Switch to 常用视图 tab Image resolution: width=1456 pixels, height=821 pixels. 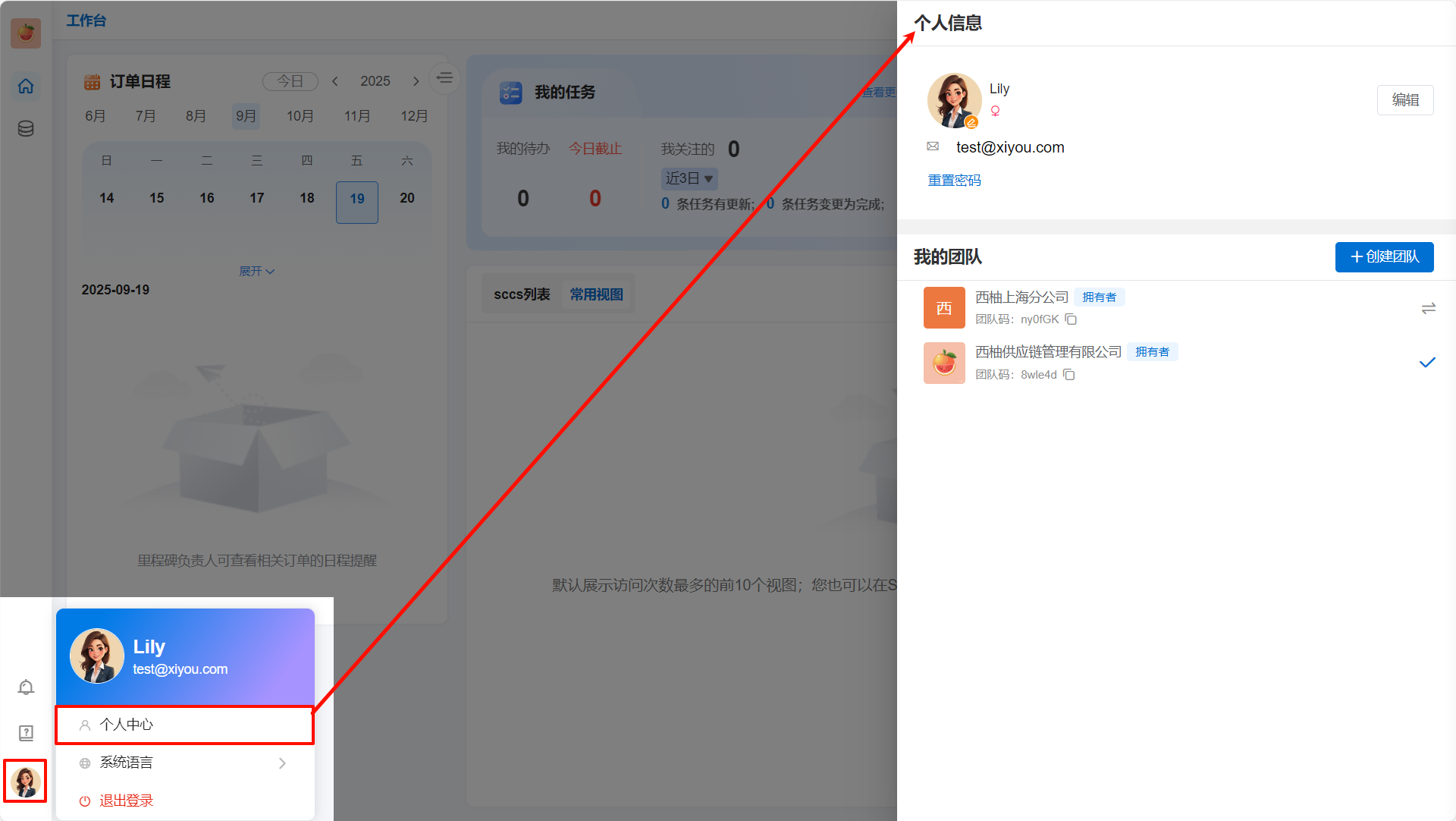(x=596, y=294)
